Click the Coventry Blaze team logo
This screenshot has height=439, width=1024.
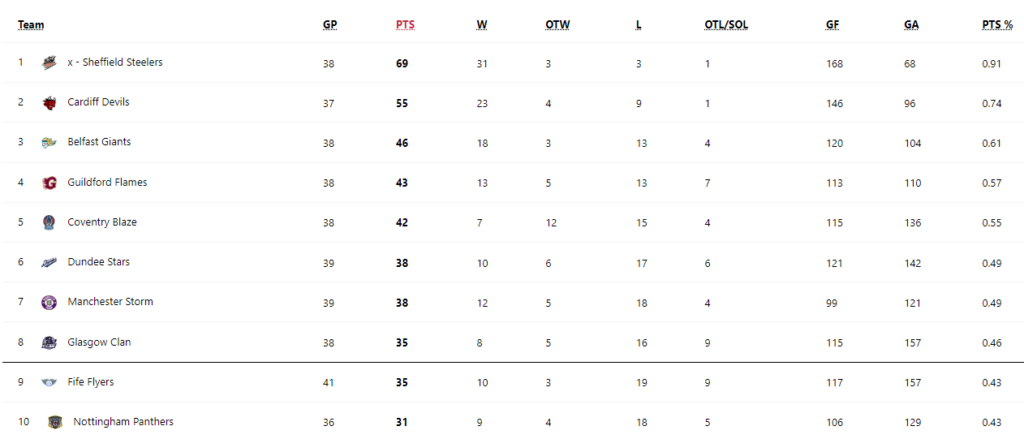coord(49,223)
